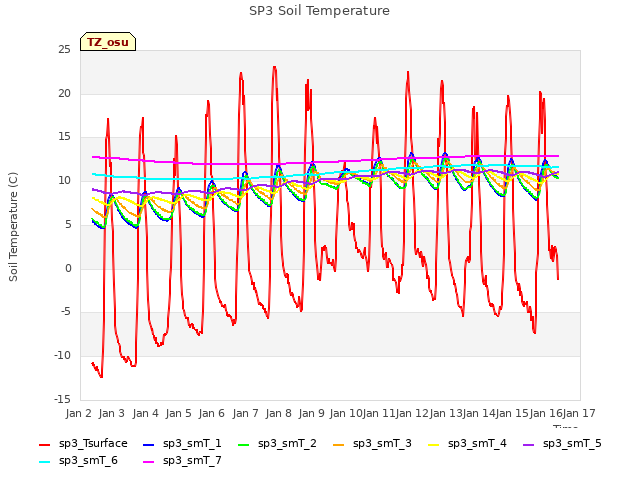Click the green sp3_smT_2 legend swatch
The width and height of the screenshot is (640, 480).
click(244, 444)
